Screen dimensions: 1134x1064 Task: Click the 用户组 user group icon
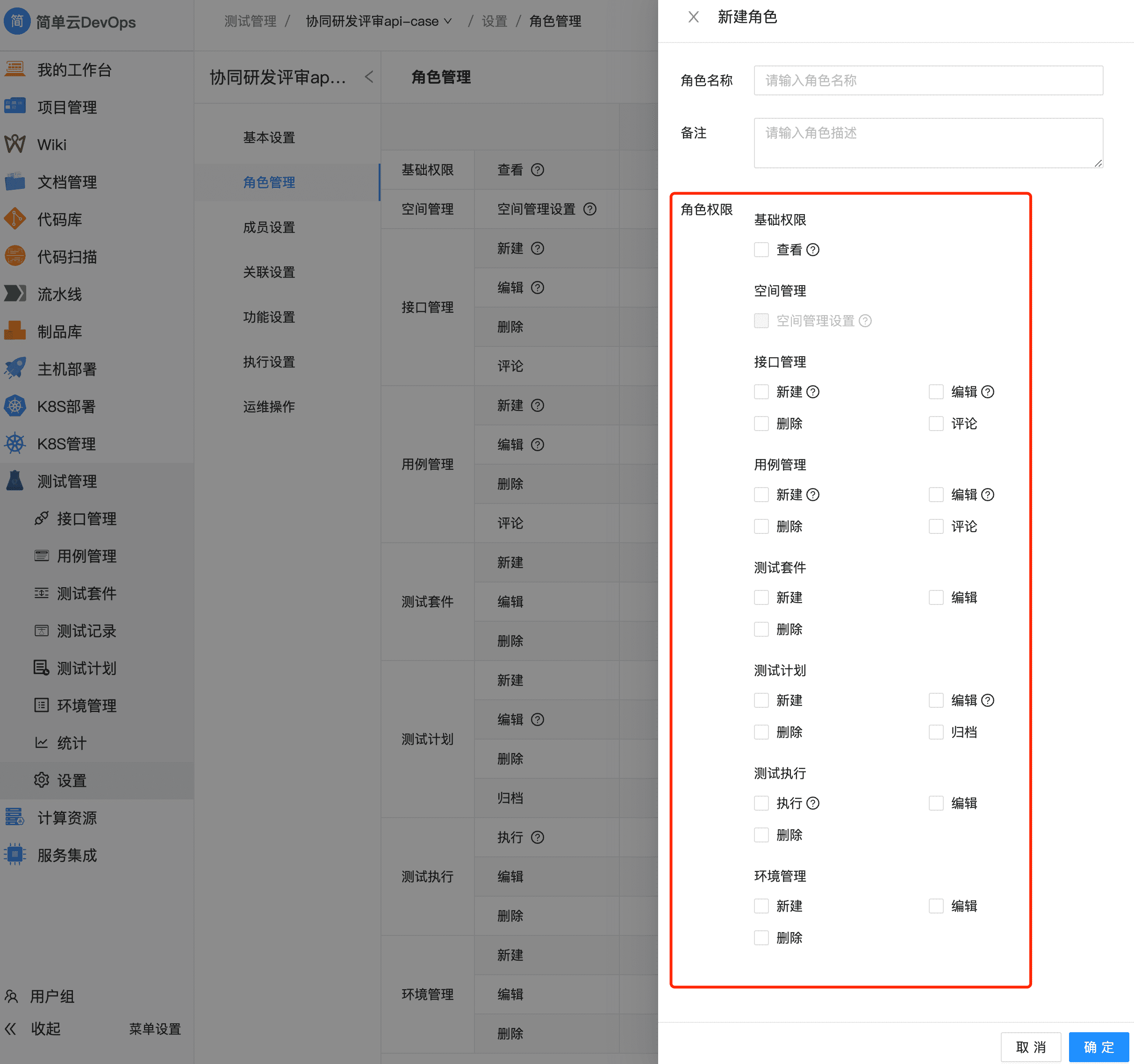tap(11, 996)
